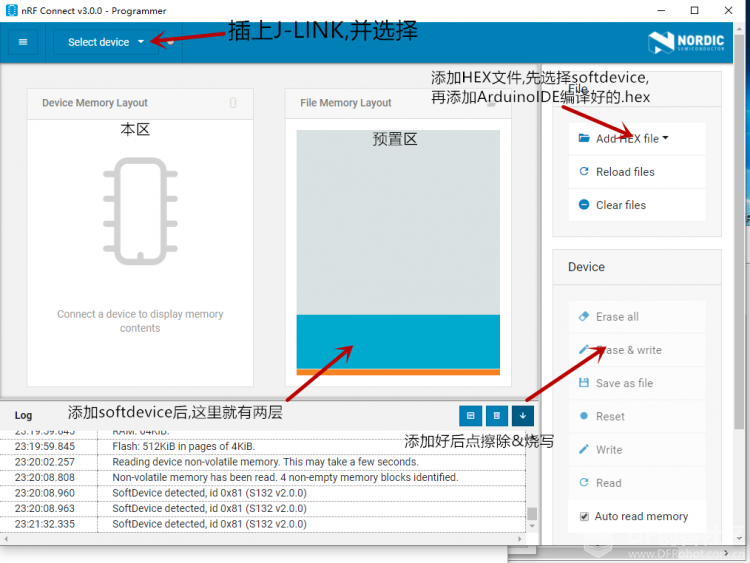750x563 pixels.
Task: Toggle log autoscroll down-arrow button
Action: tap(523, 416)
